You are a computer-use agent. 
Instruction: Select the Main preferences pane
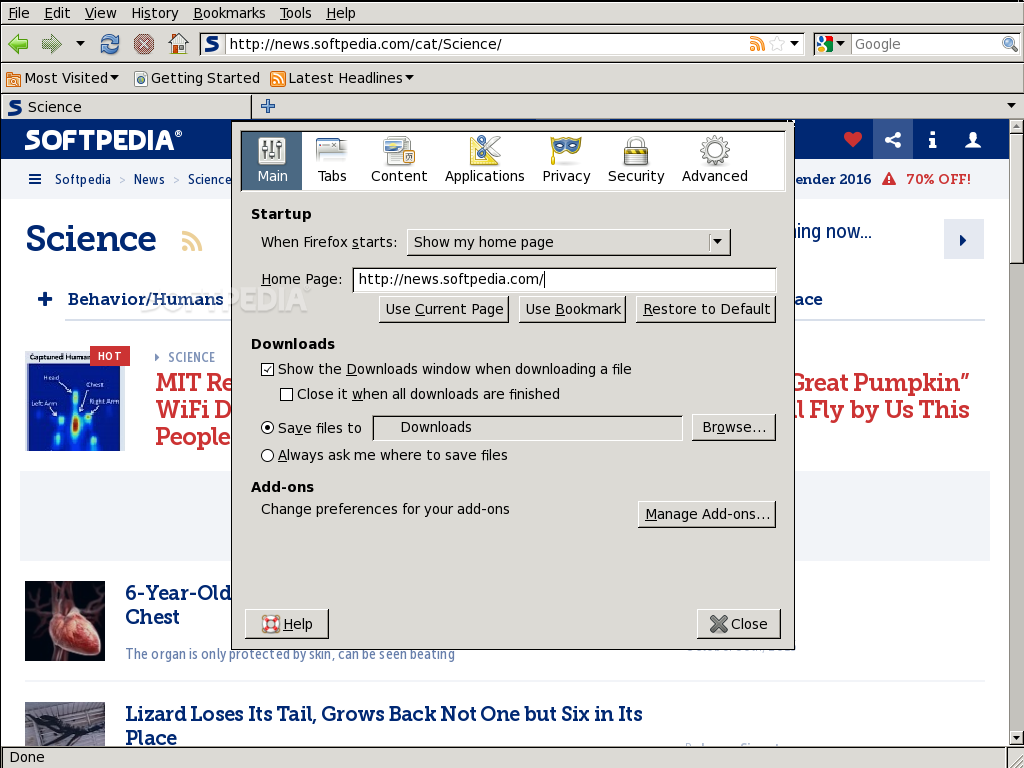(272, 161)
